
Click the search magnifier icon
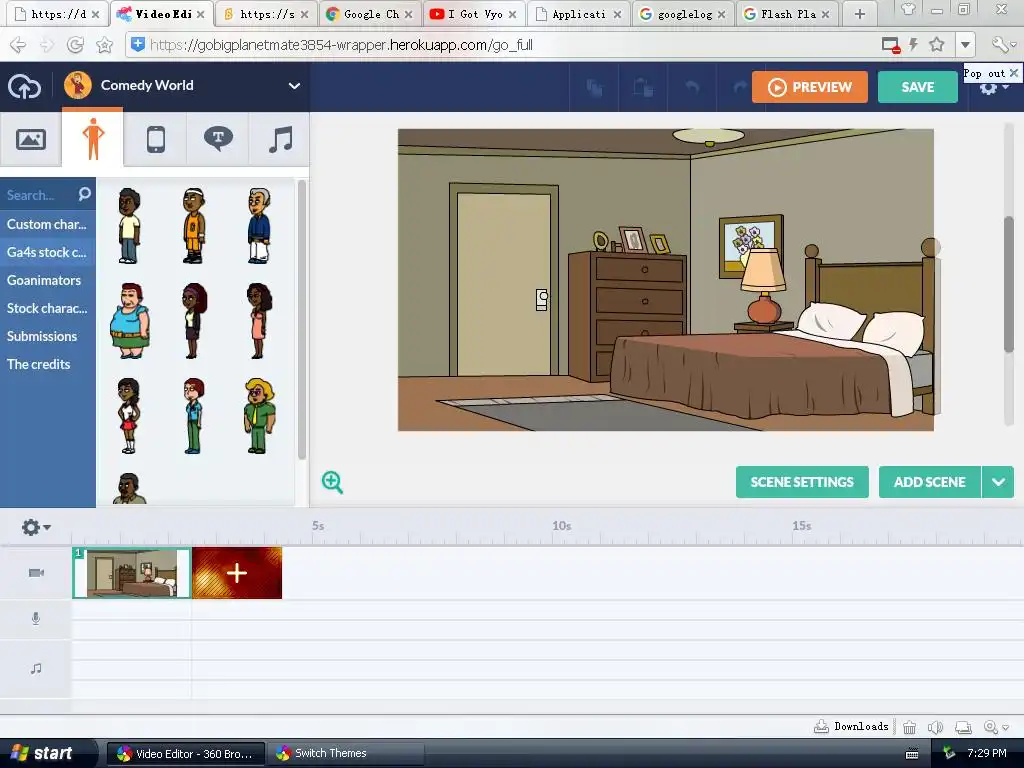pos(85,194)
